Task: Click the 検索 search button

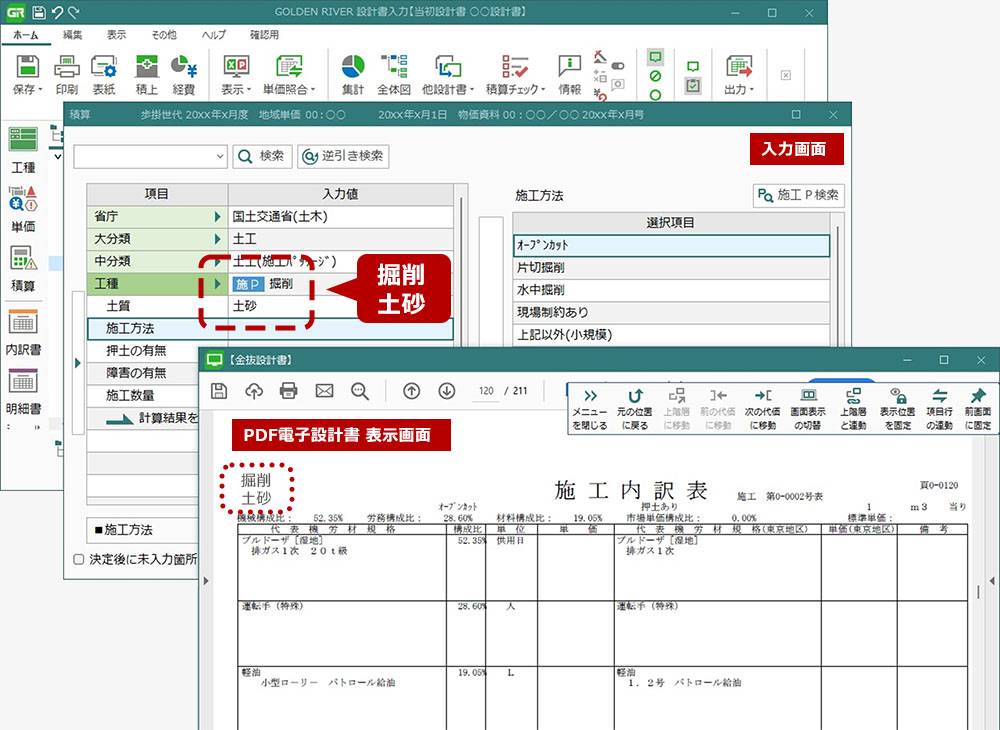Action: 262,156
